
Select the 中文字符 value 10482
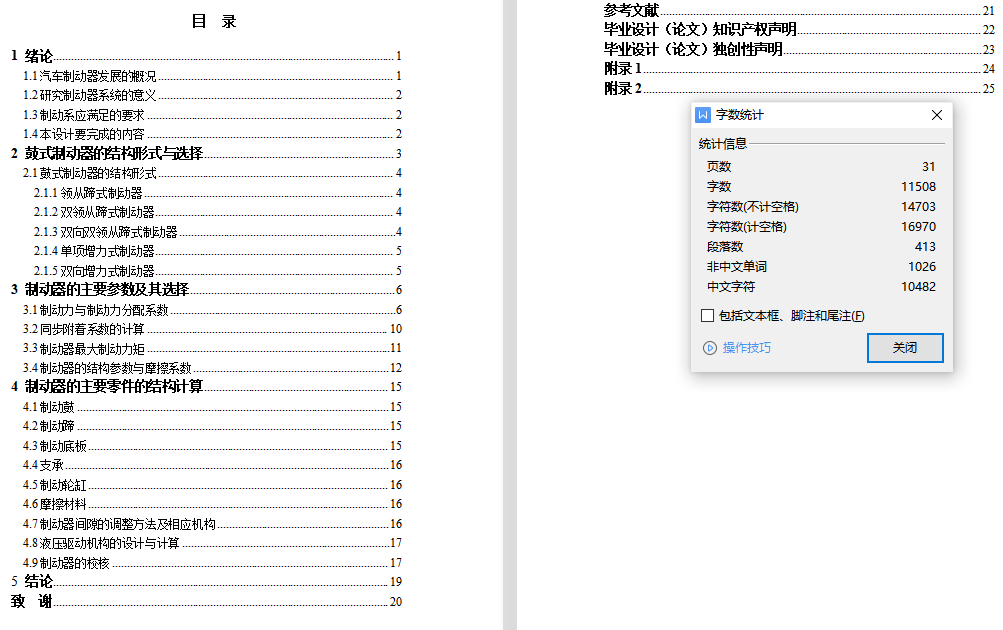tap(919, 287)
